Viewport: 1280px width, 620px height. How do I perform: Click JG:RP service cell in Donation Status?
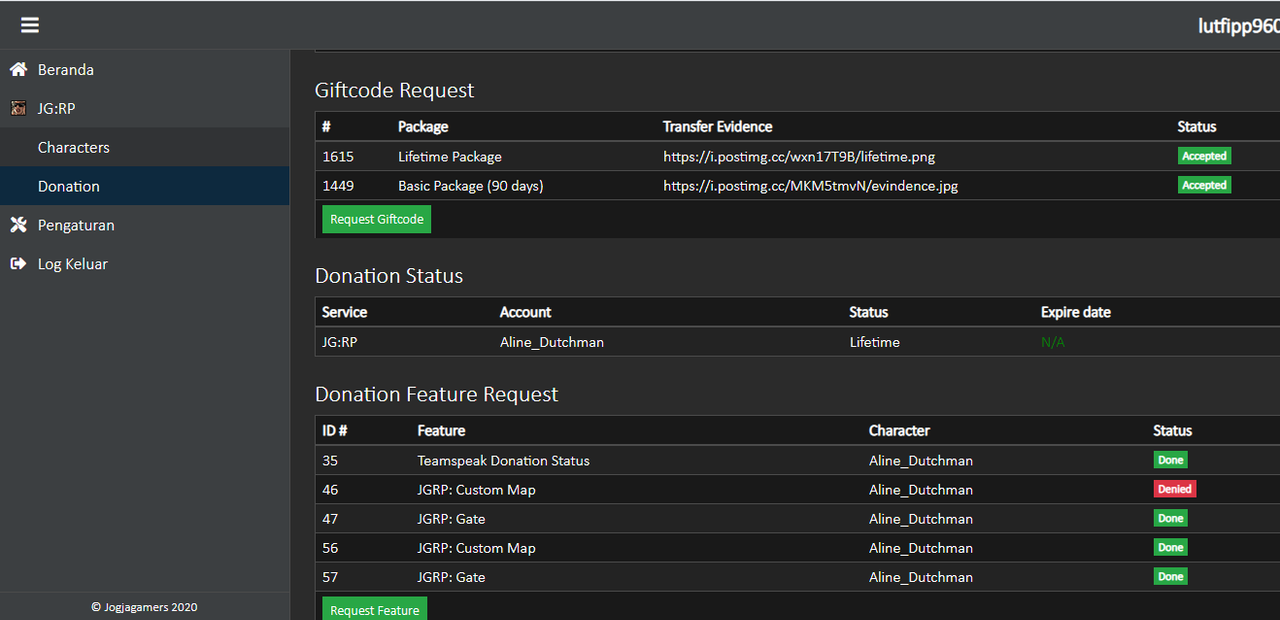340,342
